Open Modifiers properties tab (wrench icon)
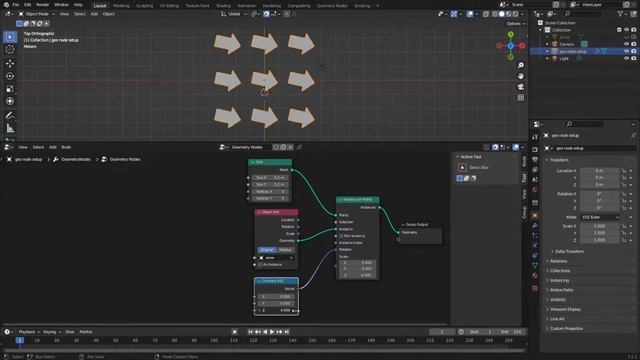Viewport: 640px width, 360px height. [535, 225]
